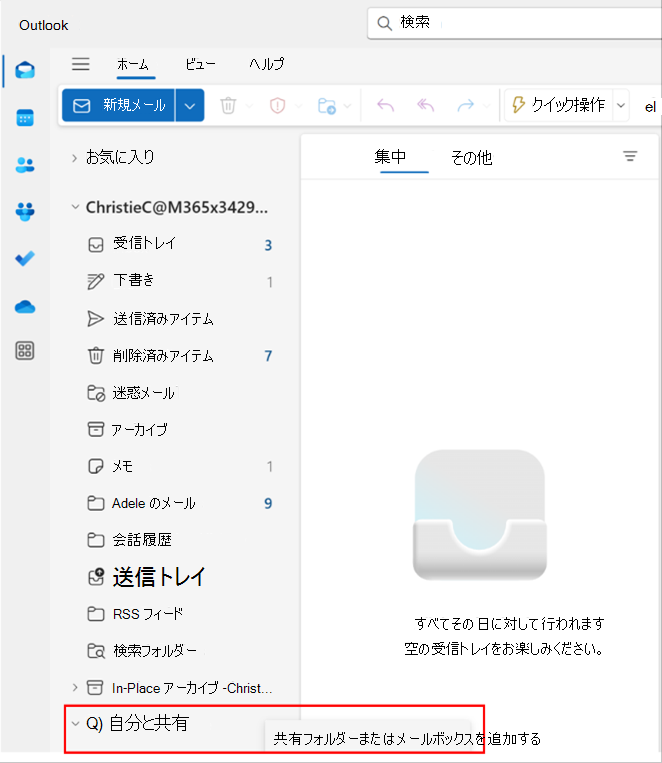Screen dimensions: 662x763
Task: Open the Report options dropdown arrow
Action: coord(298,106)
